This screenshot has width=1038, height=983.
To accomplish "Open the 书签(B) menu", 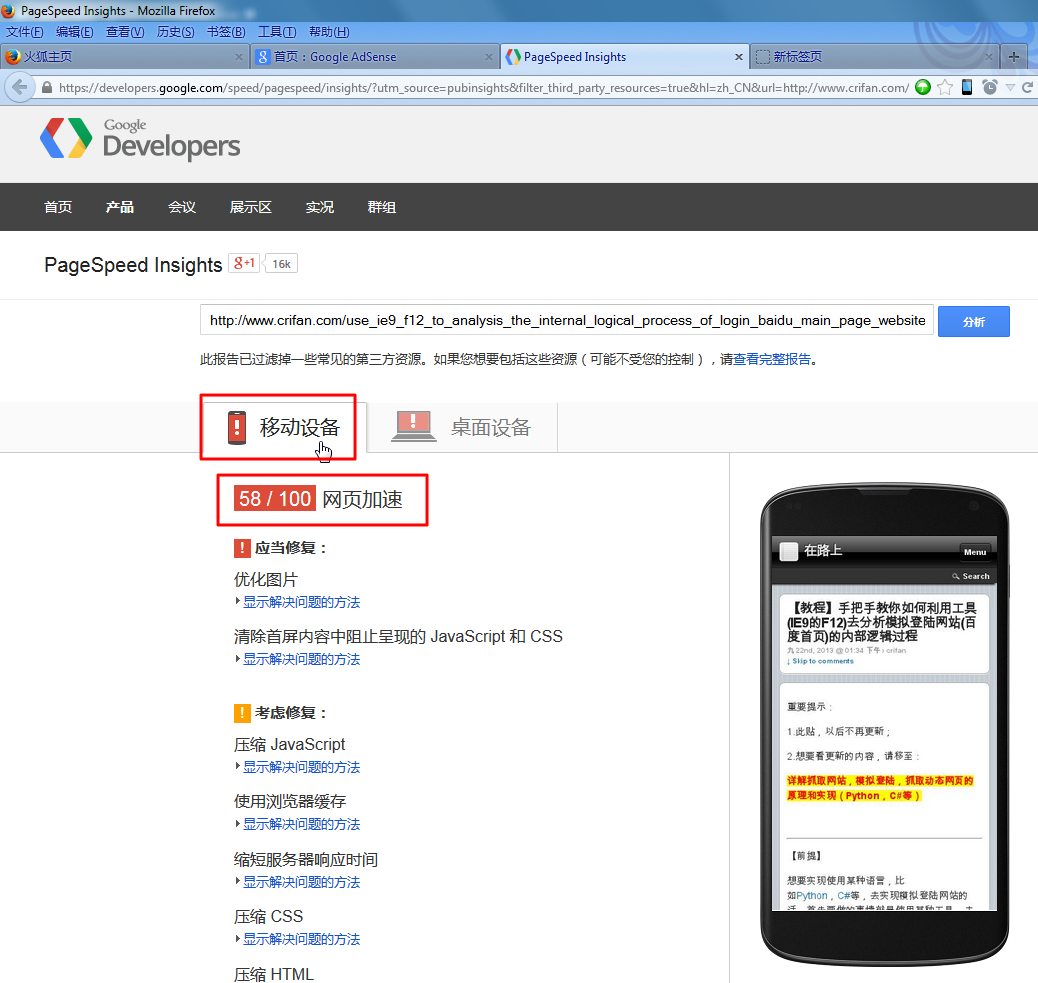I will 226,32.
